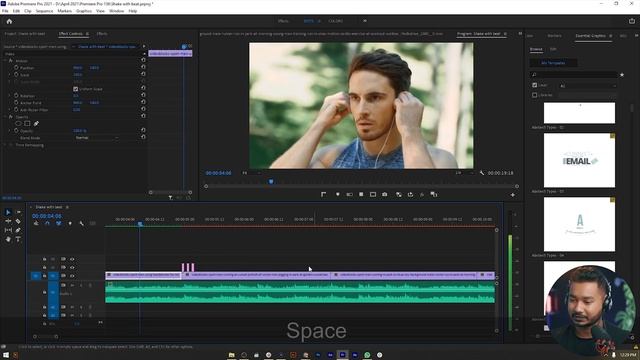Click the Quick Export share icon
640x360 pixels.
tap(632, 21)
